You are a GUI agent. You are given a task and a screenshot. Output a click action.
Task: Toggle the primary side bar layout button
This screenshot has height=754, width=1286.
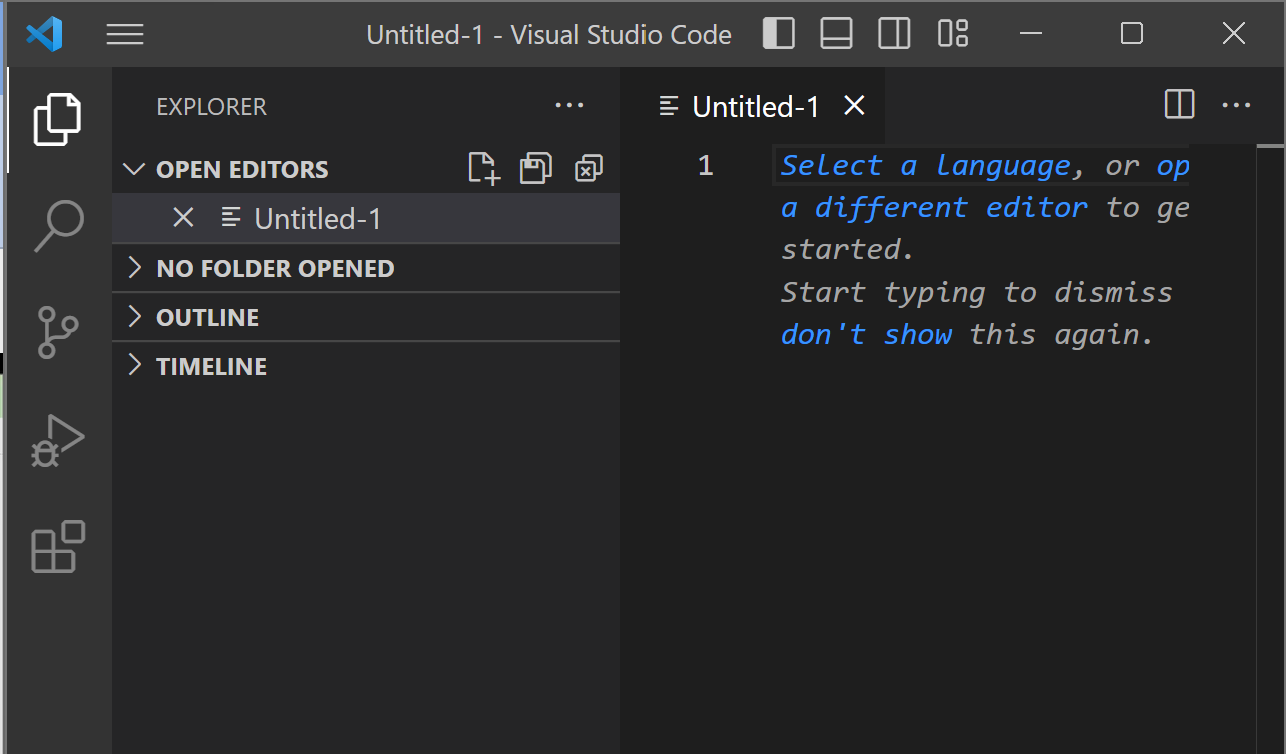[x=778, y=34]
